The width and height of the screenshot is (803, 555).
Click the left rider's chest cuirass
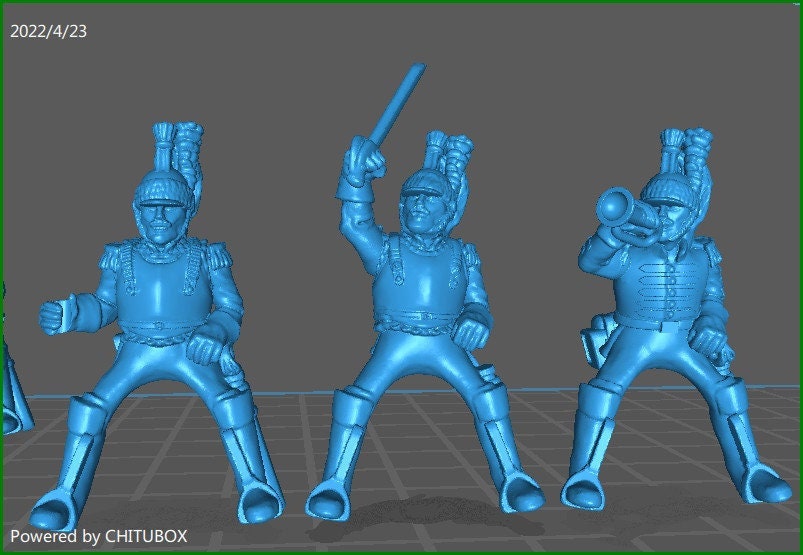(x=158, y=285)
